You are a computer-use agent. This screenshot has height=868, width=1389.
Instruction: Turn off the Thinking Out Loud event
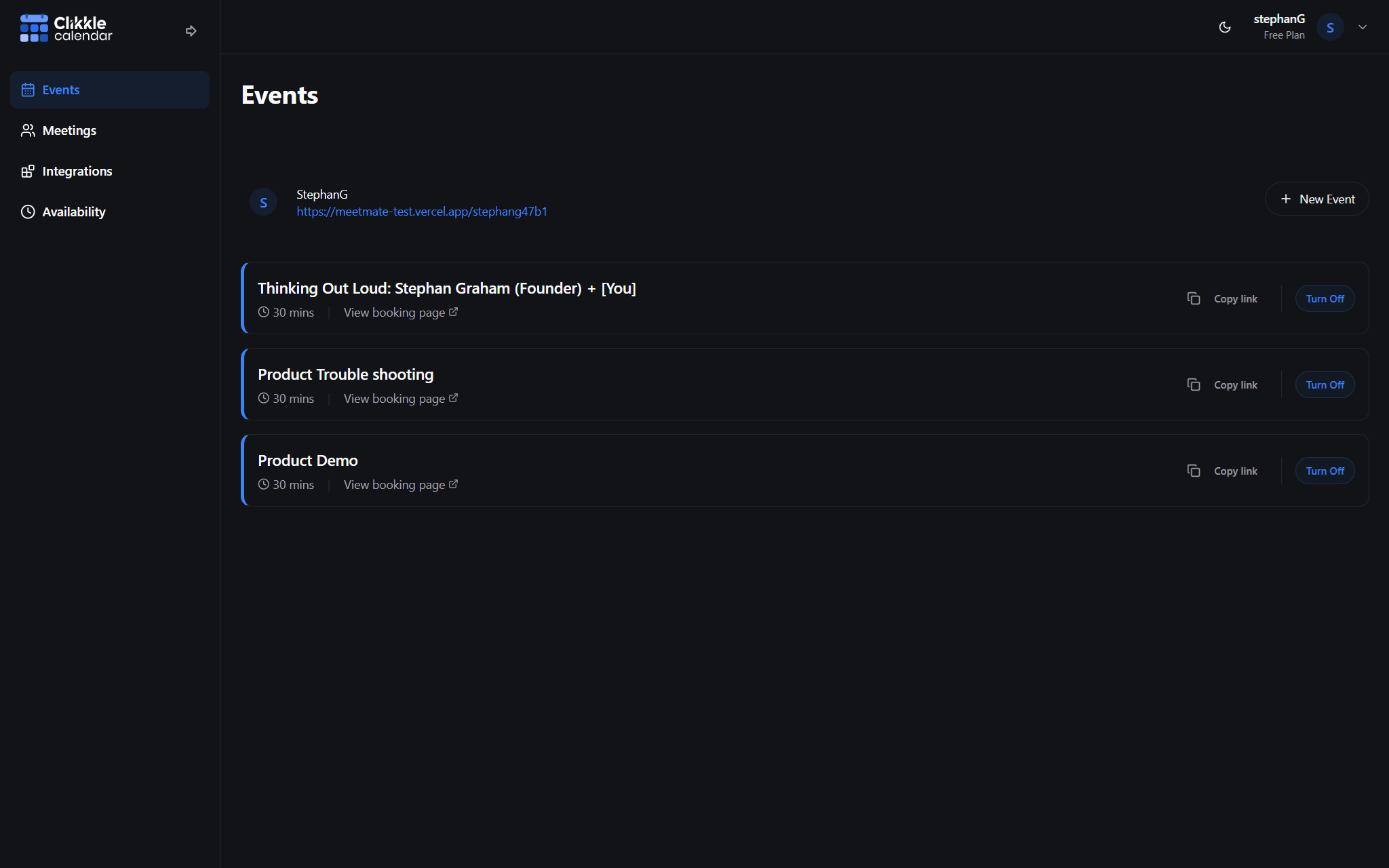[x=1325, y=298]
